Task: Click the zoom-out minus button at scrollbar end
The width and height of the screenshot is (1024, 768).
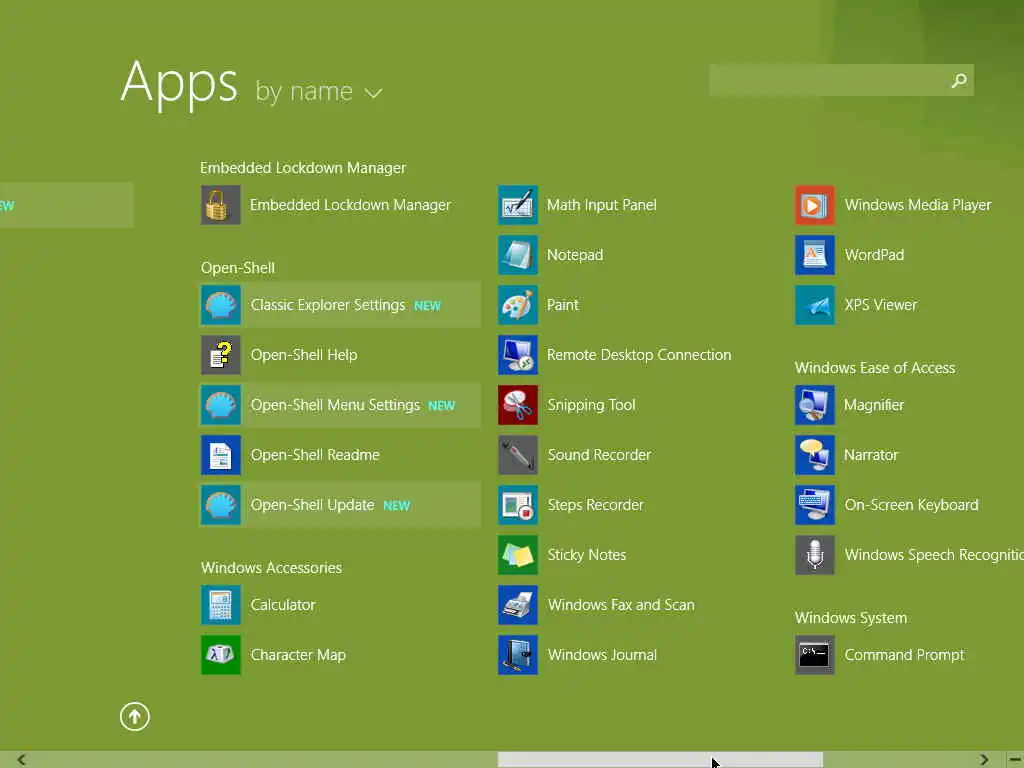Action: pyautogui.click(x=1014, y=760)
